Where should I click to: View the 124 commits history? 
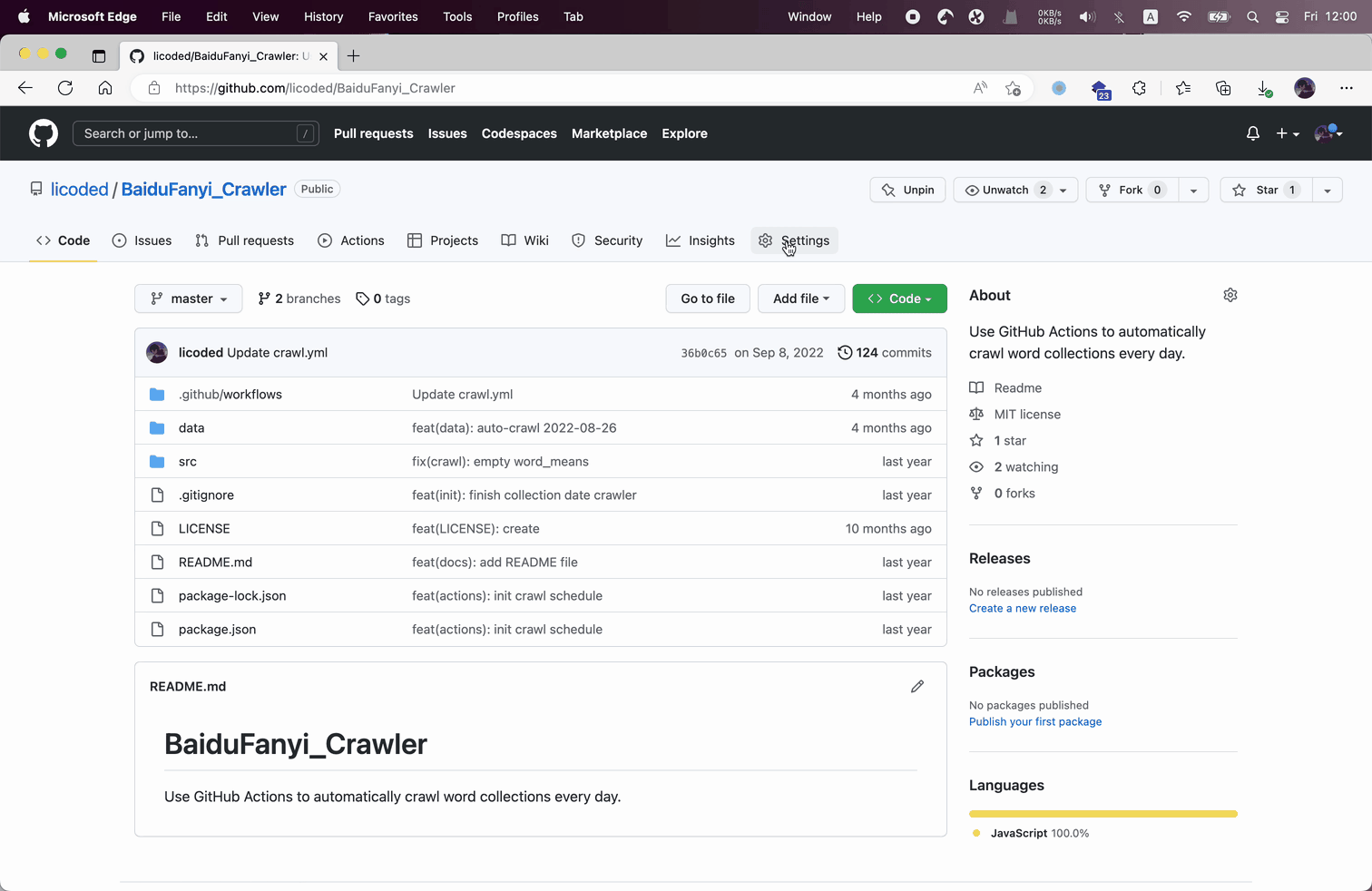coord(884,353)
